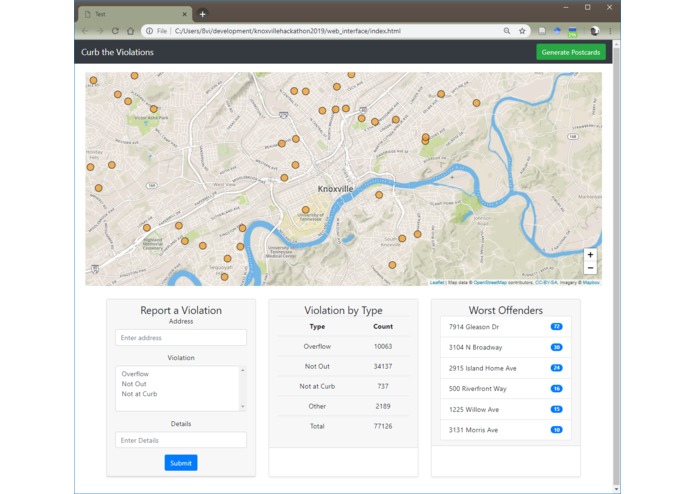This screenshot has width=695, height=494.
Task: Click the browser forward arrow
Action: (100, 31)
